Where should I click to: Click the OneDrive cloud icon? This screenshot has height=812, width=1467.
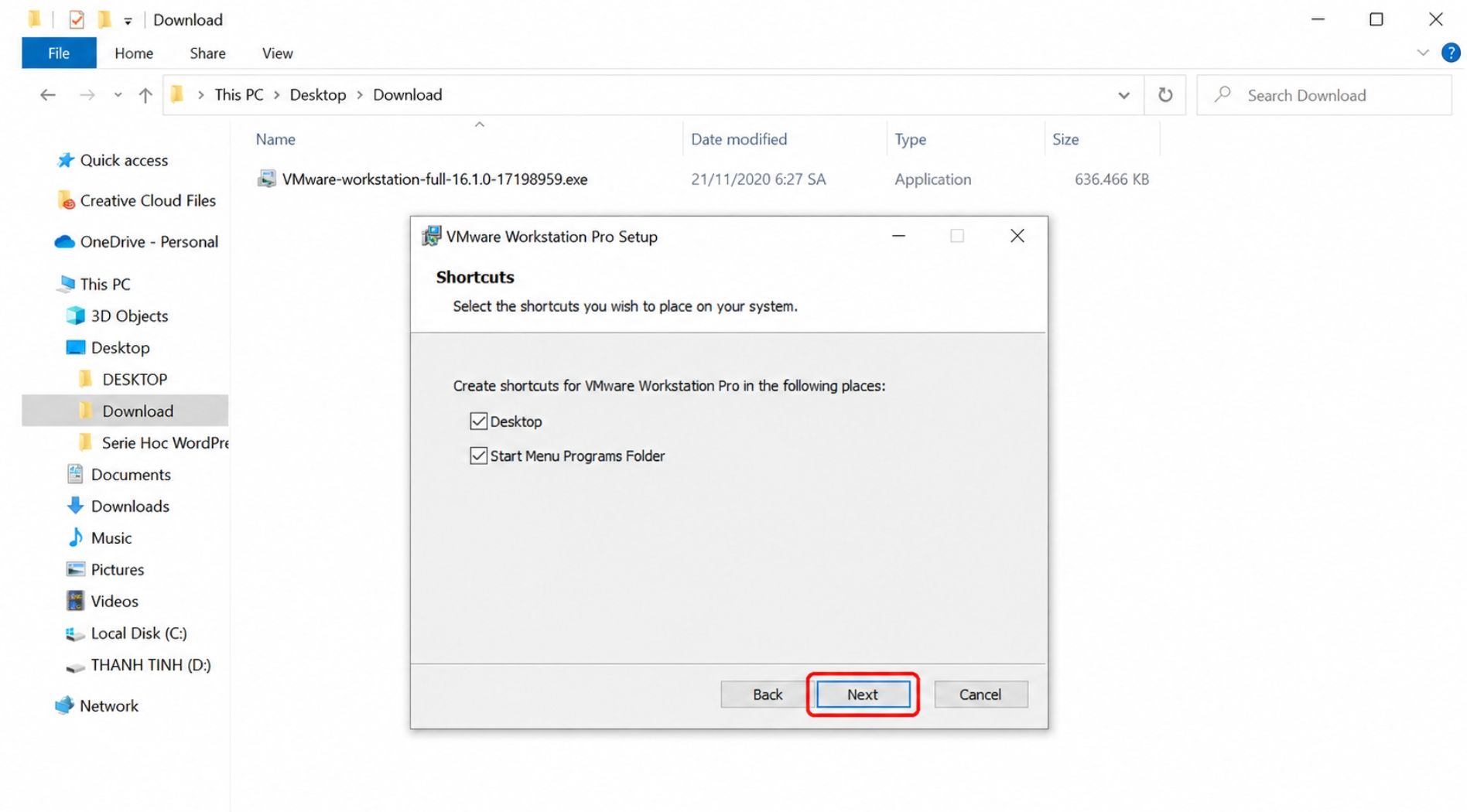(x=64, y=242)
